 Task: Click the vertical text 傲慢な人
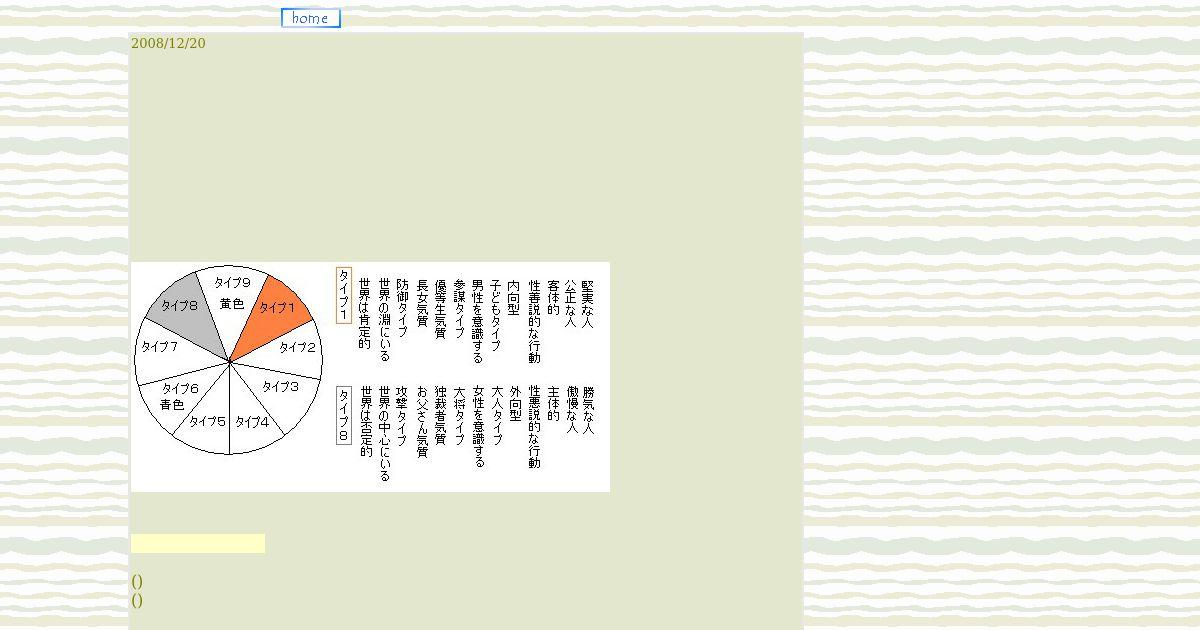pyautogui.click(x=572, y=410)
